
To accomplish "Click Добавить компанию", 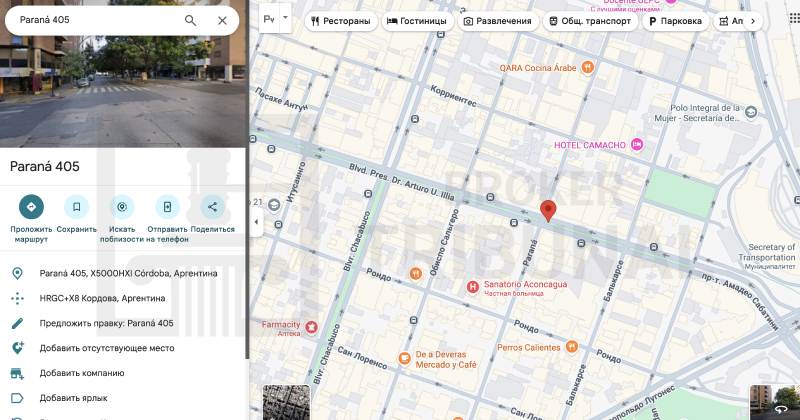I will [x=82, y=373].
